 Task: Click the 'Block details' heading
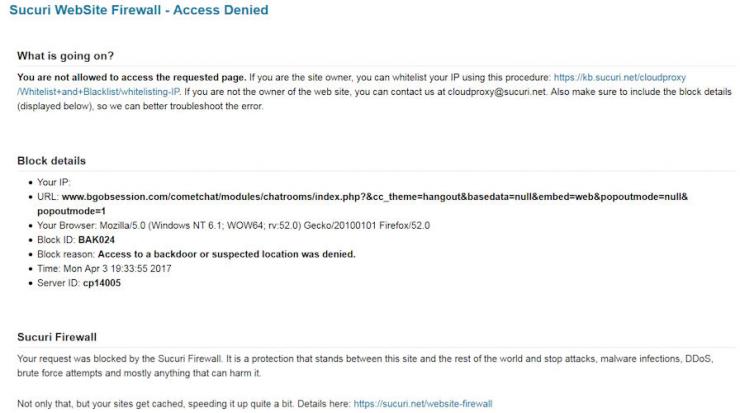[51, 160]
